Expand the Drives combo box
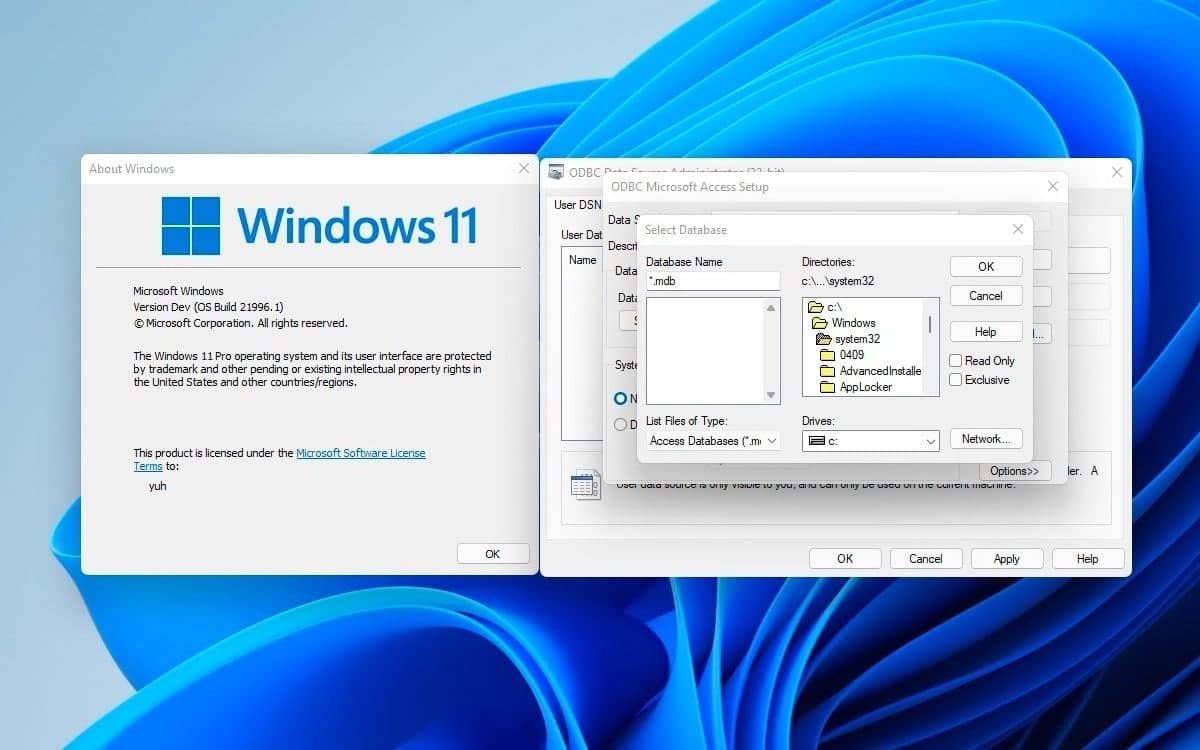This screenshot has width=1200, height=750. 870,441
